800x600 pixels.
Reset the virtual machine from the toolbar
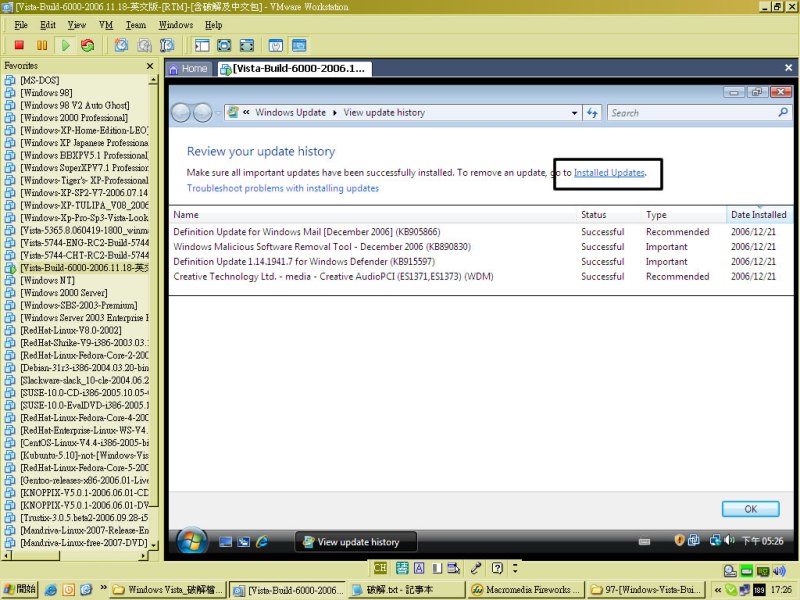coord(88,45)
